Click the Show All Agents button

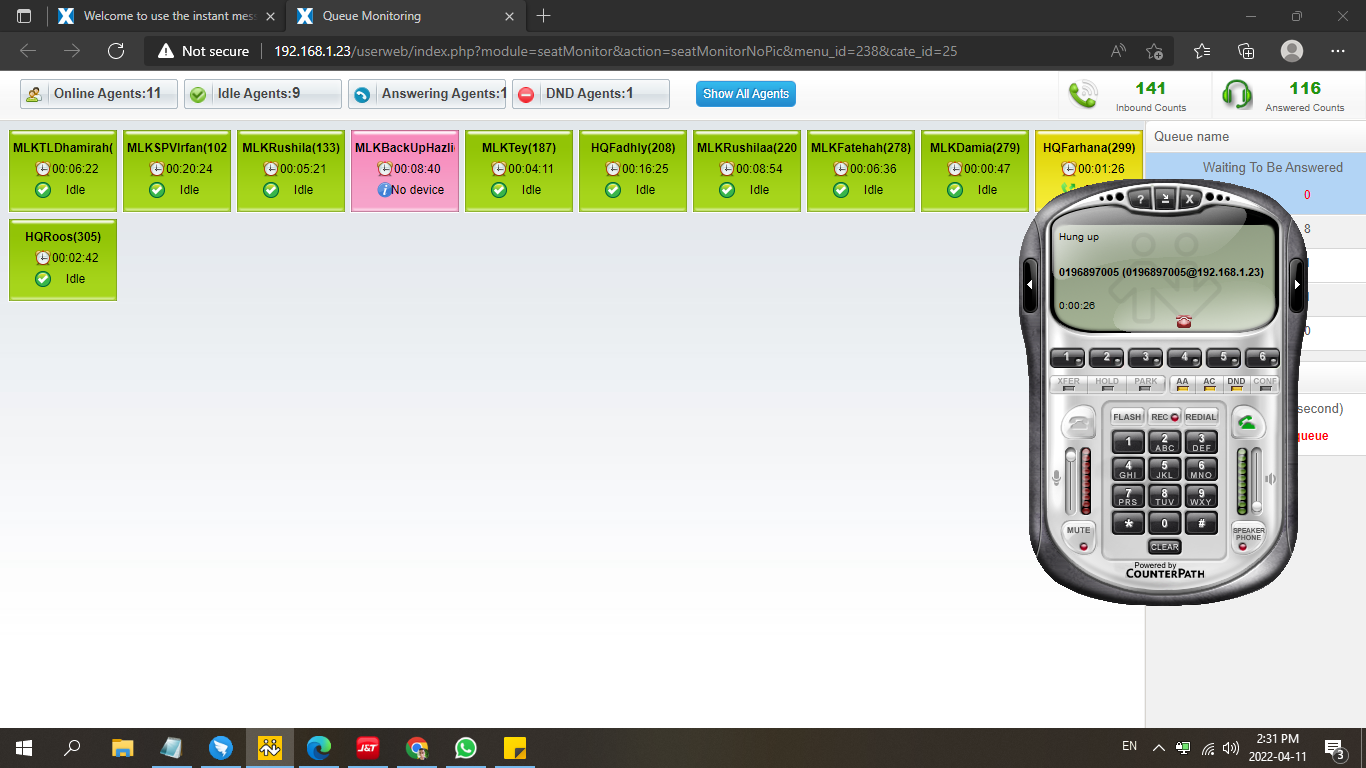tap(746, 94)
